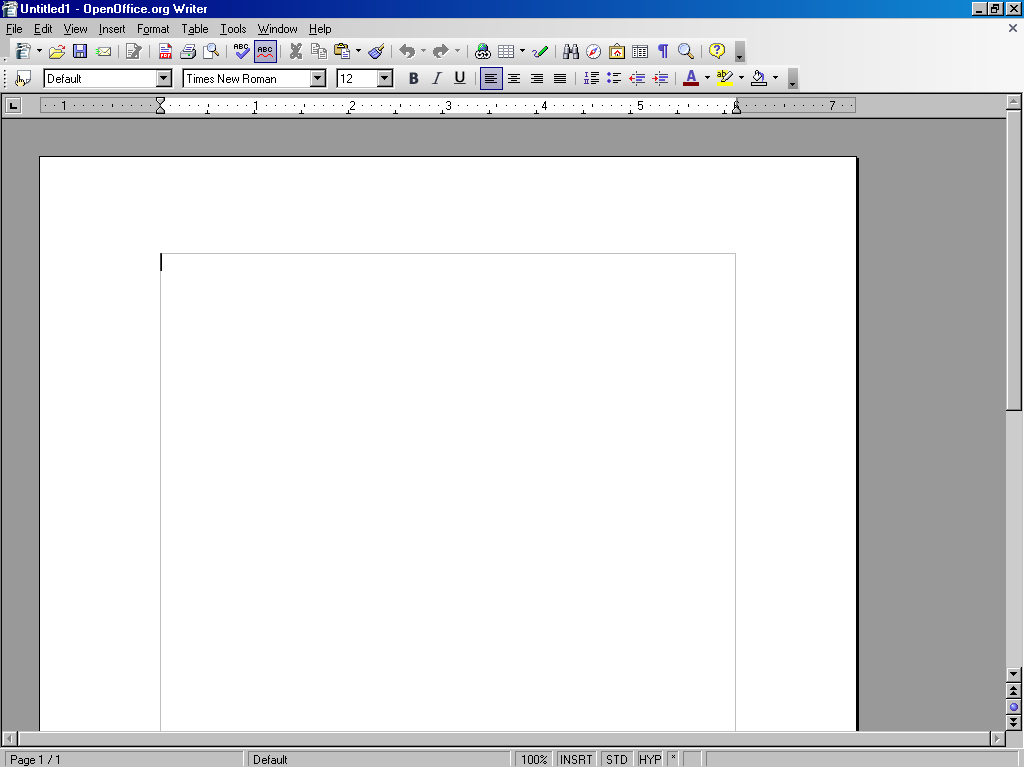Open Styles and Formatting window icon

pyautogui.click(x=24, y=78)
